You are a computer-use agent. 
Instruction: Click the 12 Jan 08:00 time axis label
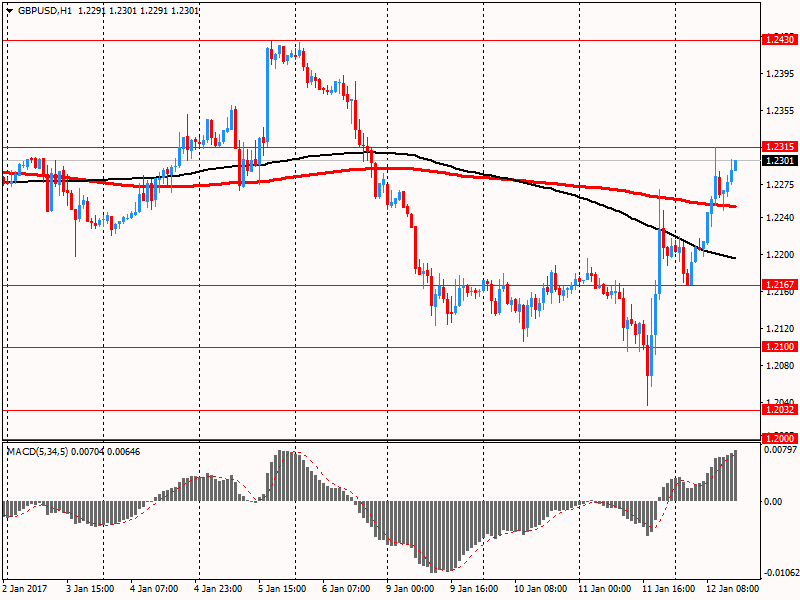click(733, 589)
